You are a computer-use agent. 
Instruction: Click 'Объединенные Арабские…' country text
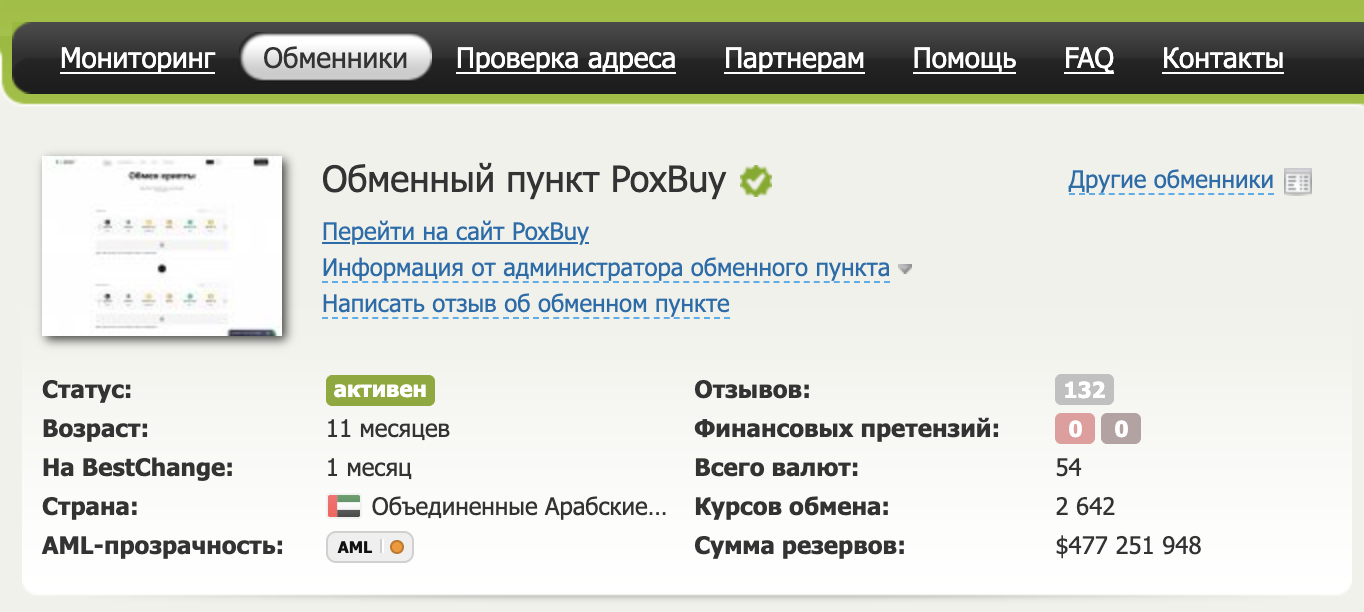519,507
